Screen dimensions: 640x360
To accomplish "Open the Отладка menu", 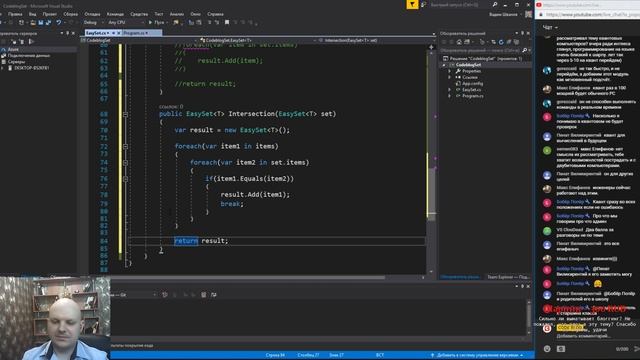I will 92,14.
